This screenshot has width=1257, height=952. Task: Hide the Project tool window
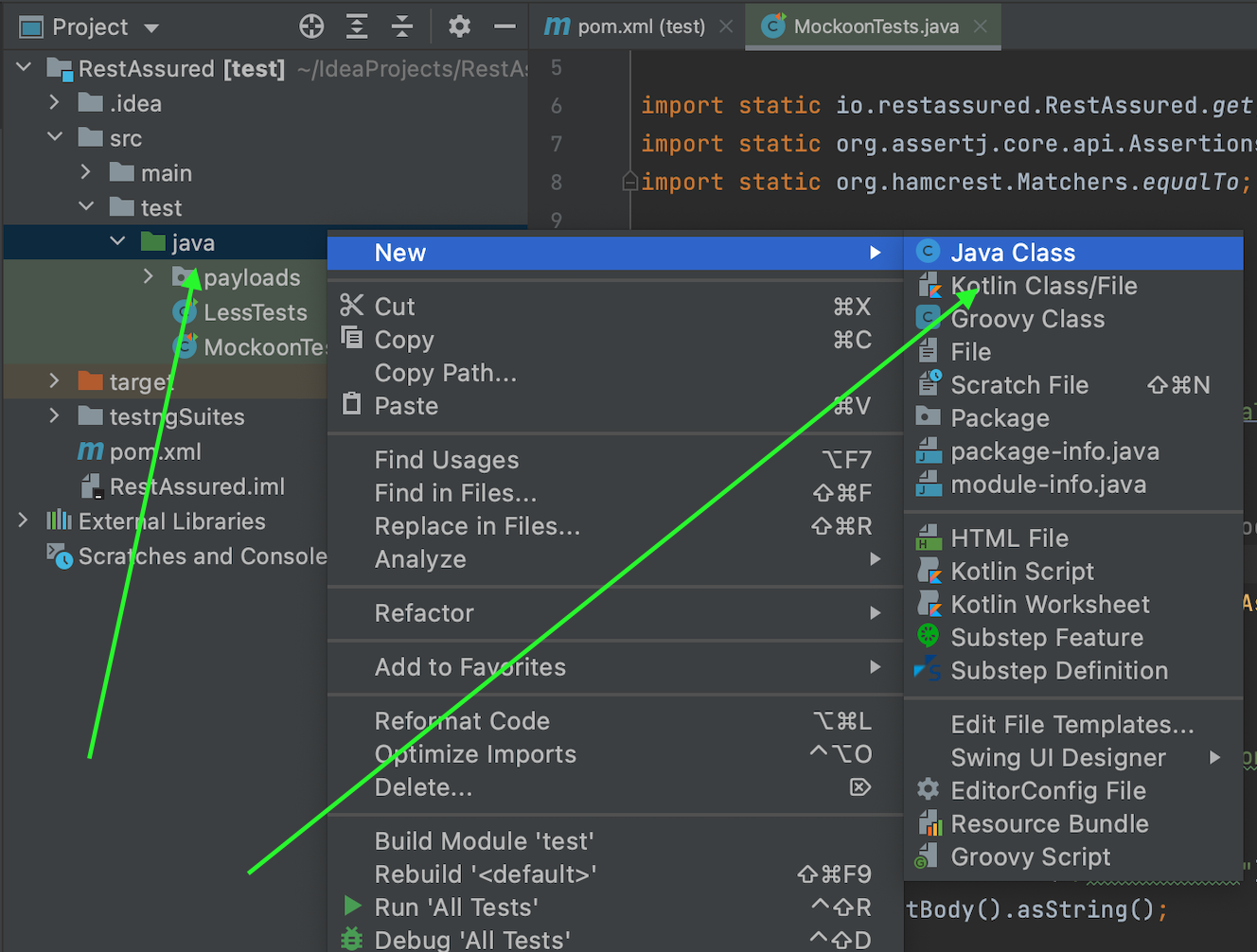(x=505, y=26)
